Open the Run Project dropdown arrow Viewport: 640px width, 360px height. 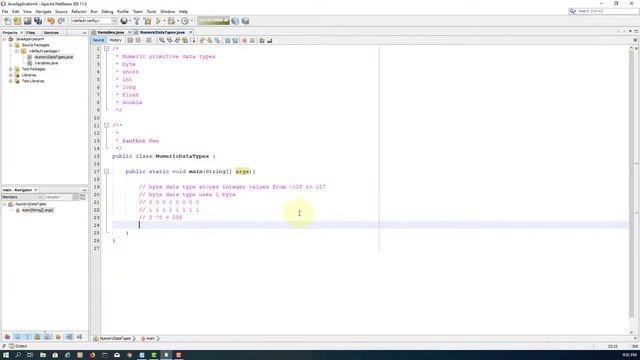tap(164, 21)
